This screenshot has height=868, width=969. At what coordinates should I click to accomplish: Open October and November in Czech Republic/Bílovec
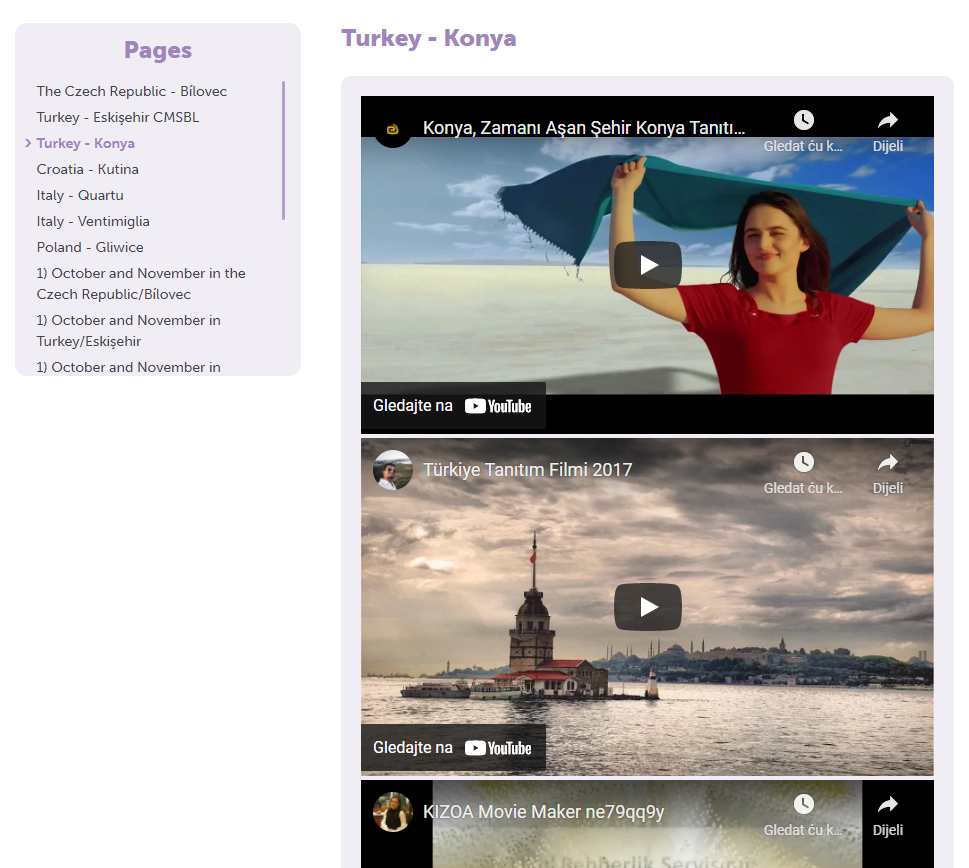pyautogui.click(x=141, y=284)
